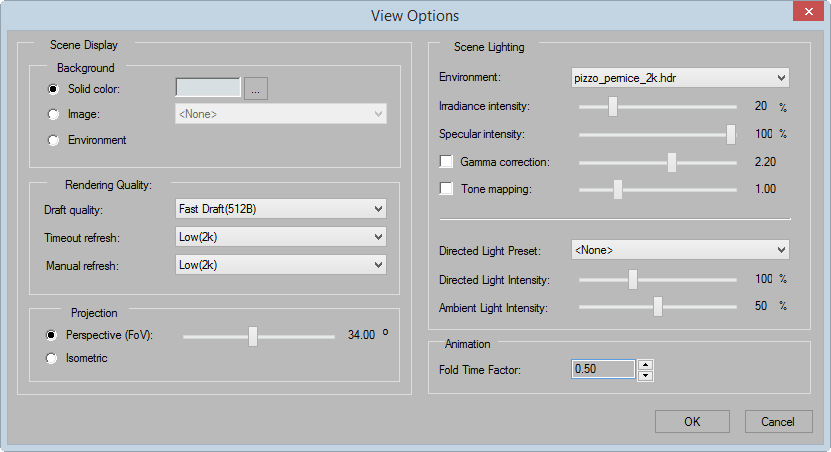Select the Image background radio button

[x=53, y=114]
